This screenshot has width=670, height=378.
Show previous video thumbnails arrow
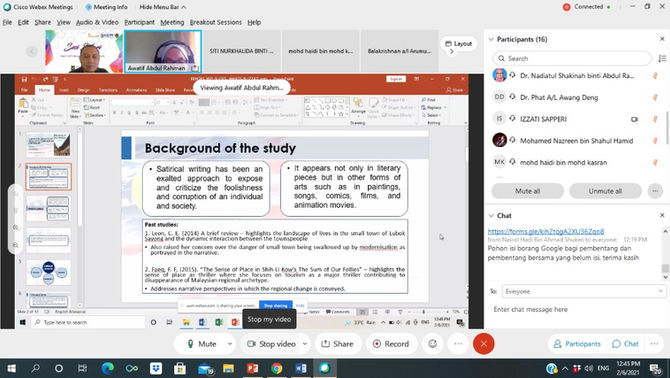[32, 51]
